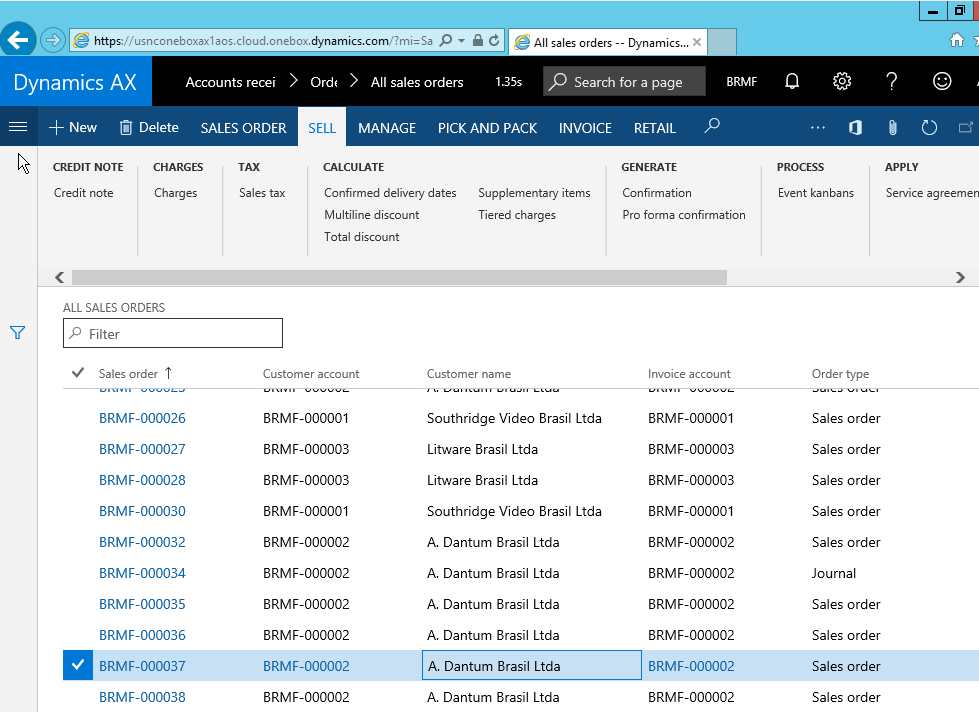Open help using the question mark icon
Screen dimensions: 979x712
[891, 81]
